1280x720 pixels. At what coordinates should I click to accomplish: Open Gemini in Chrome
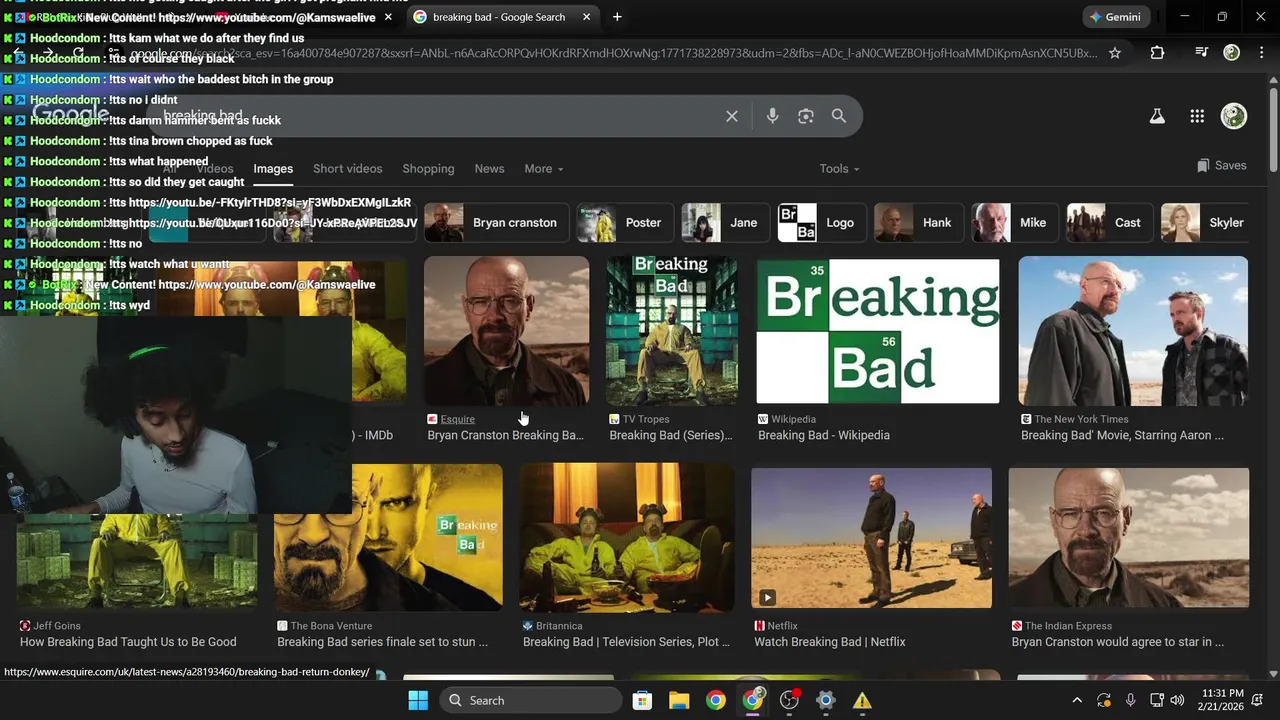1115,17
